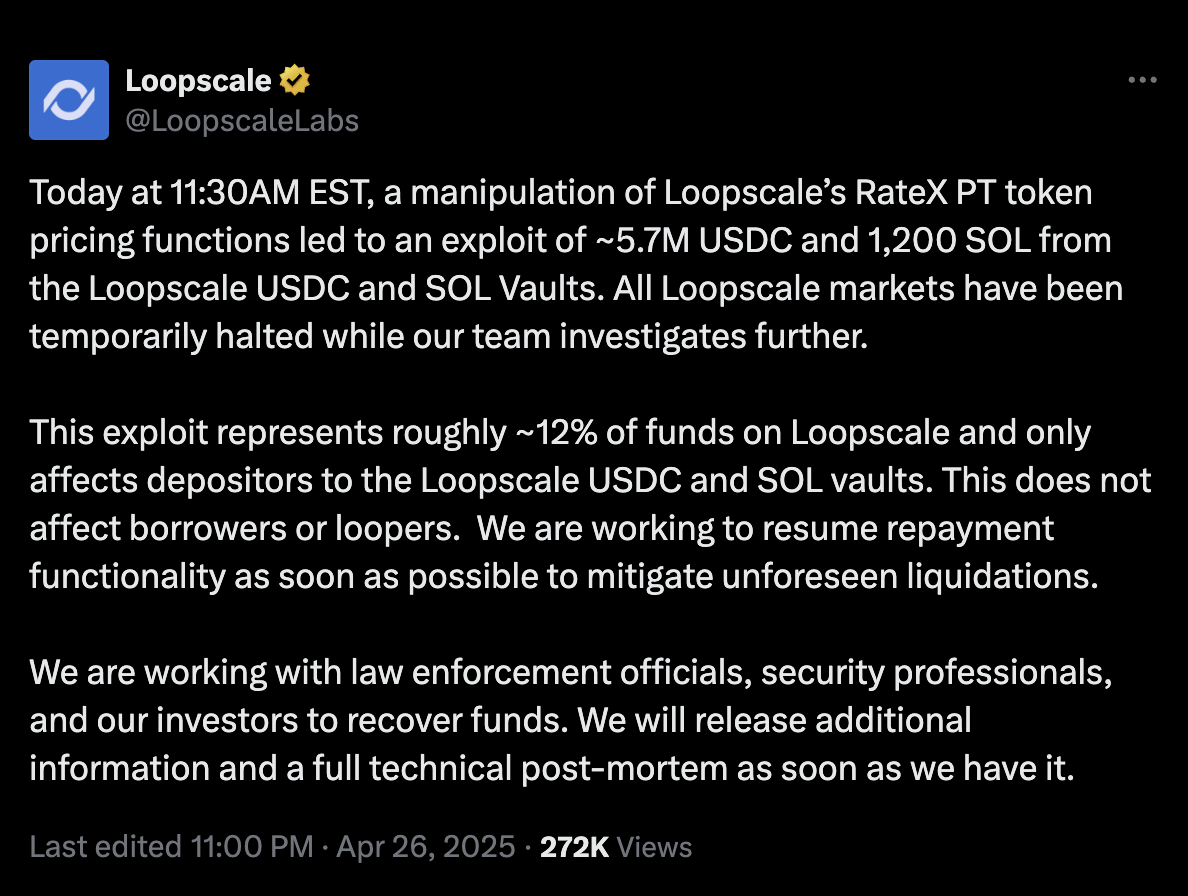This screenshot has width=1188, height=896.
Task: Click the Loopscale profile avatar
Action: pyautogui.click(x=69, y=100)
